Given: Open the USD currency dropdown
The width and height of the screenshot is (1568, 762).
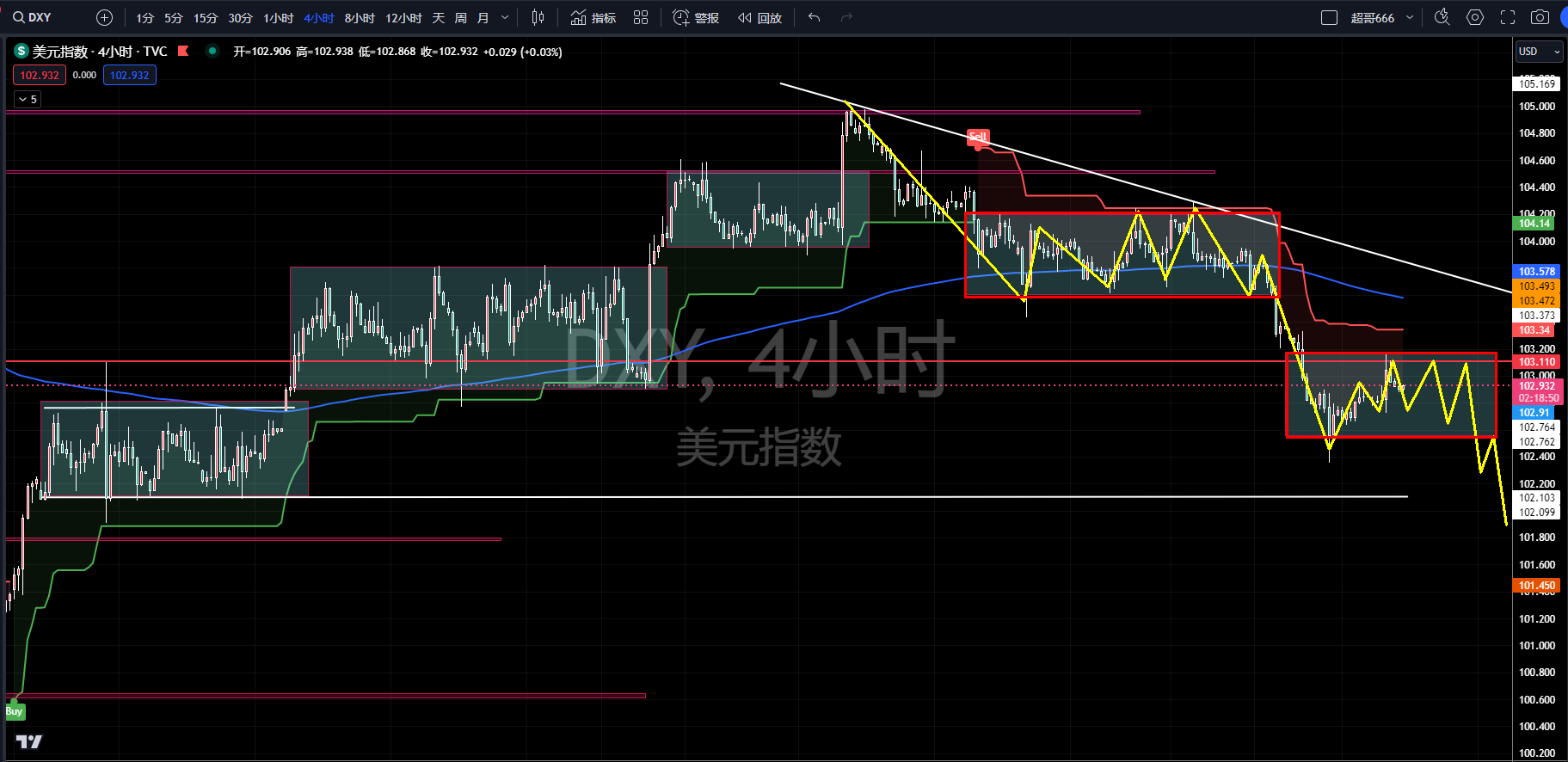Looking at the screenshot, I should click(1539, 52).
